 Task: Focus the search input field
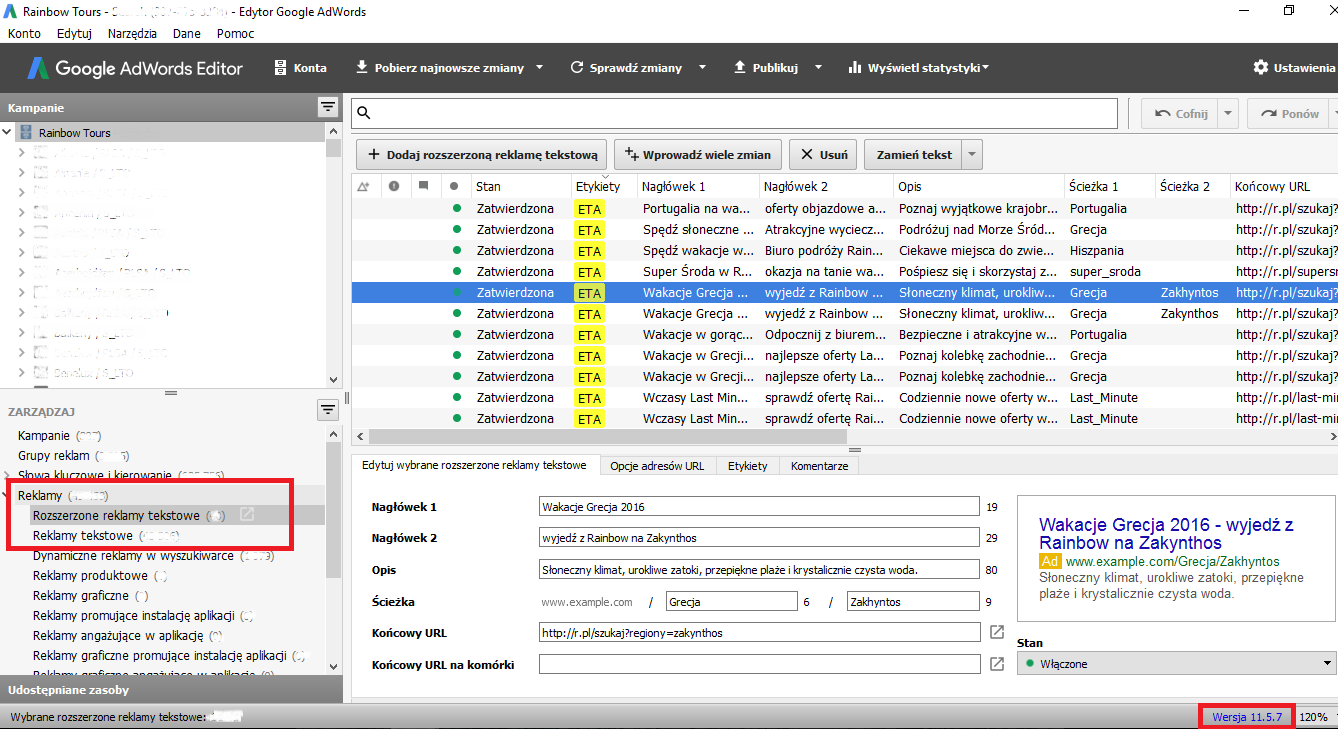tap(735, 113)
